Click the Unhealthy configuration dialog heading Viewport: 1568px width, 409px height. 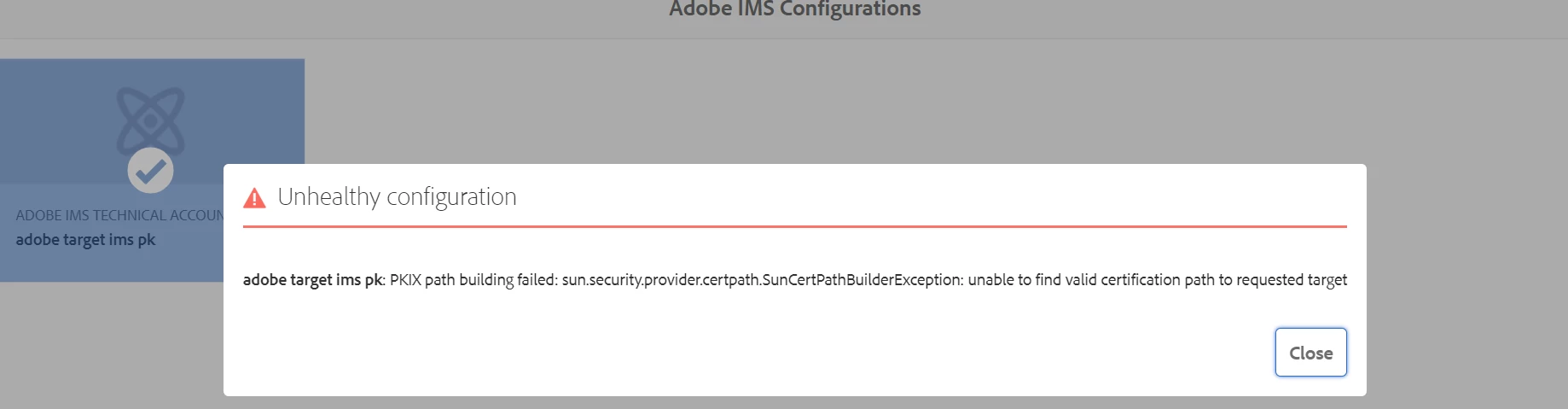397,197
